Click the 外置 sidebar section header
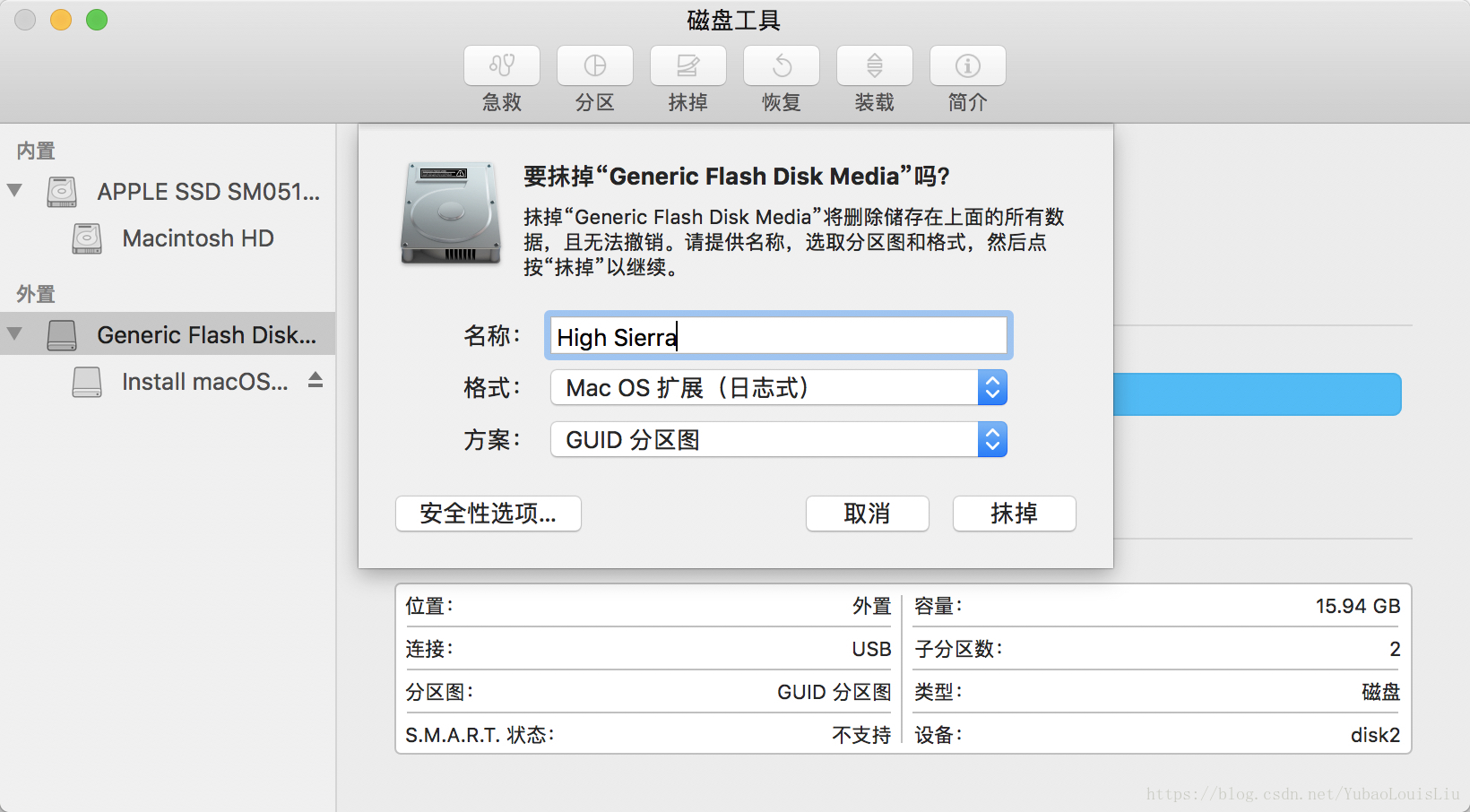 tap(36, 294)
